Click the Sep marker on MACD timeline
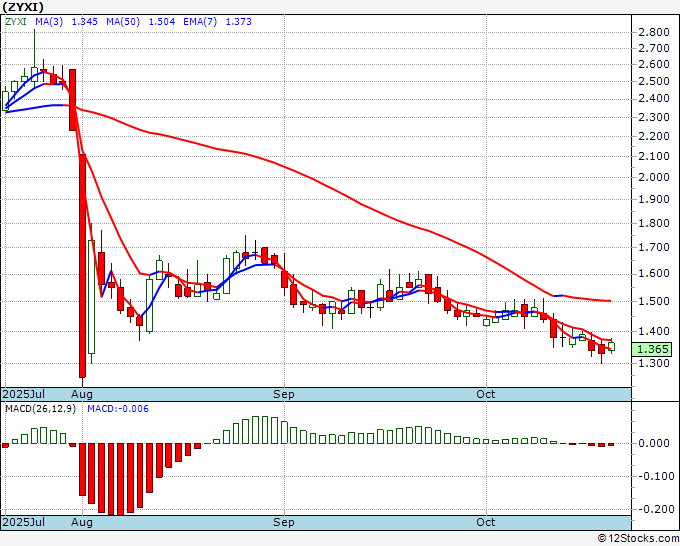The width and height of the screenshot is (680, 546). [284, 522]
